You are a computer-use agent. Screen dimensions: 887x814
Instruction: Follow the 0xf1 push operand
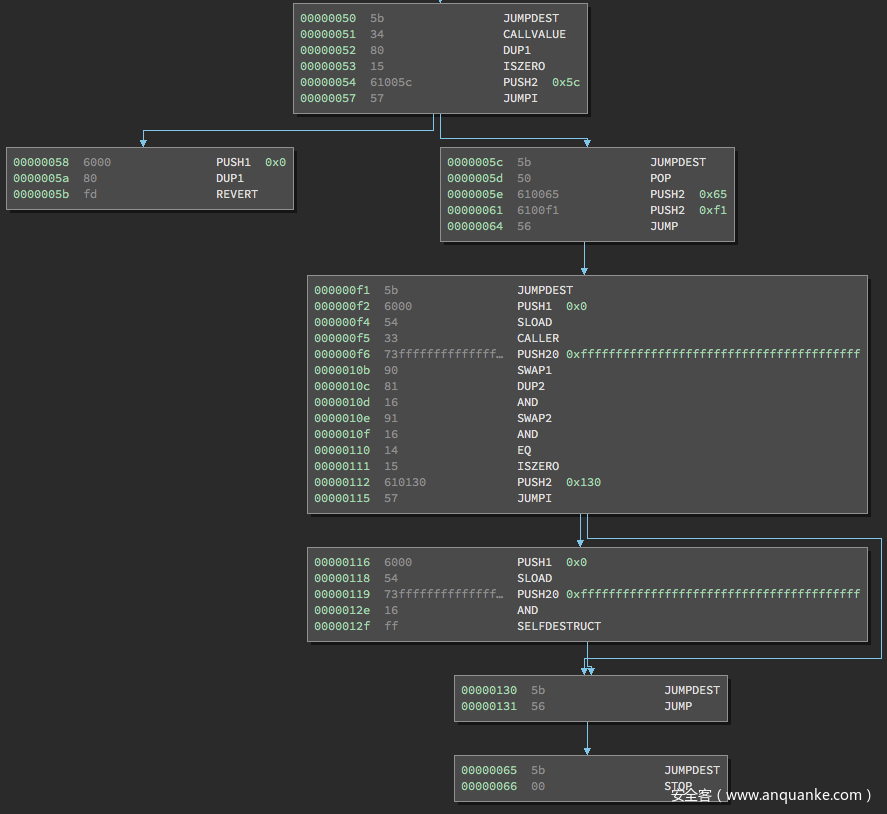(713, 210)
